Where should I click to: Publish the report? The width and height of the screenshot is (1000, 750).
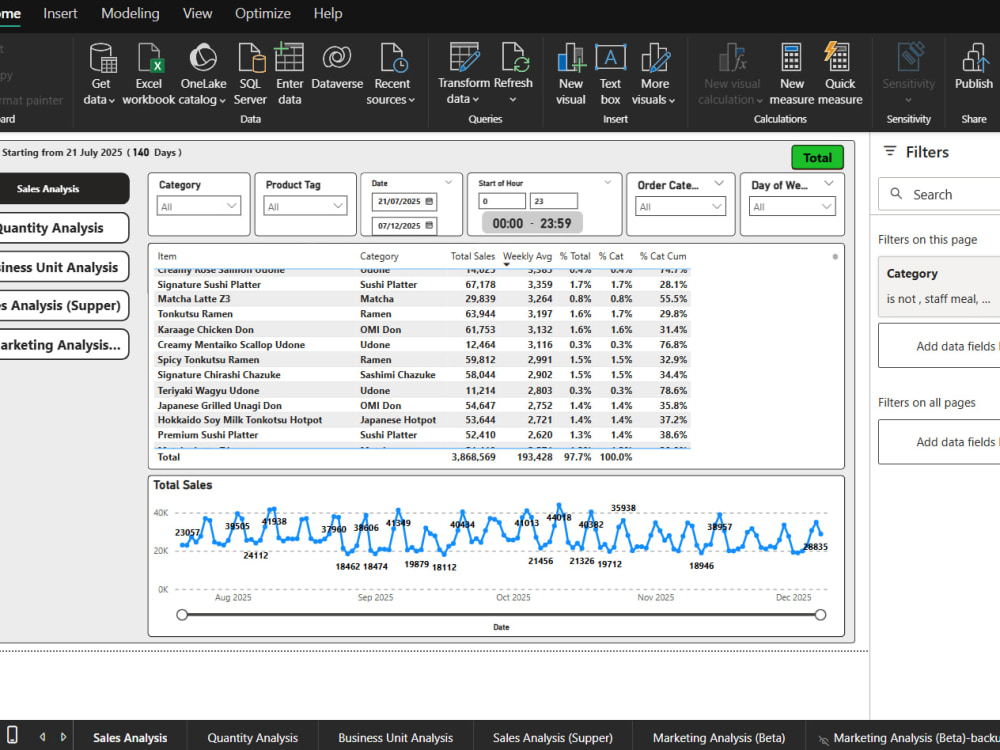click(974, 66)
